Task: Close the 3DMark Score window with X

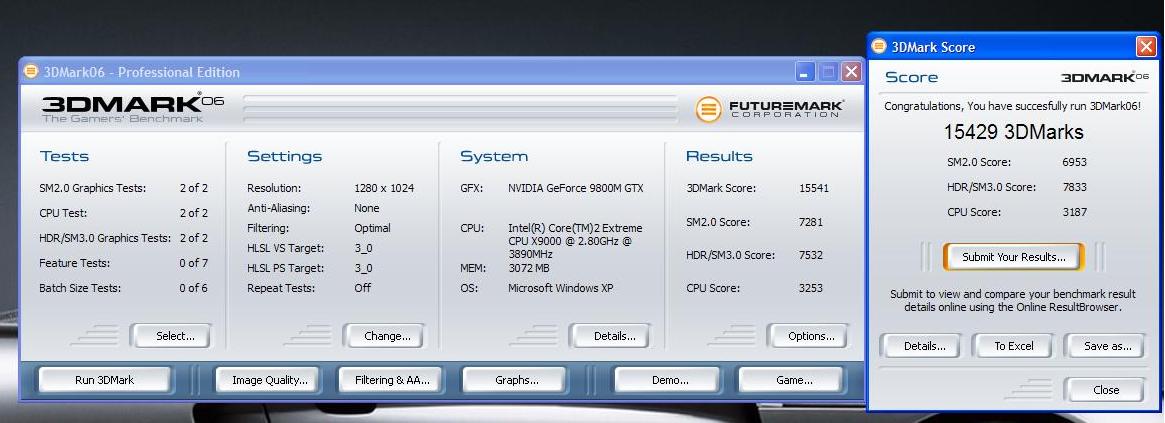Action: point(1146,47)
